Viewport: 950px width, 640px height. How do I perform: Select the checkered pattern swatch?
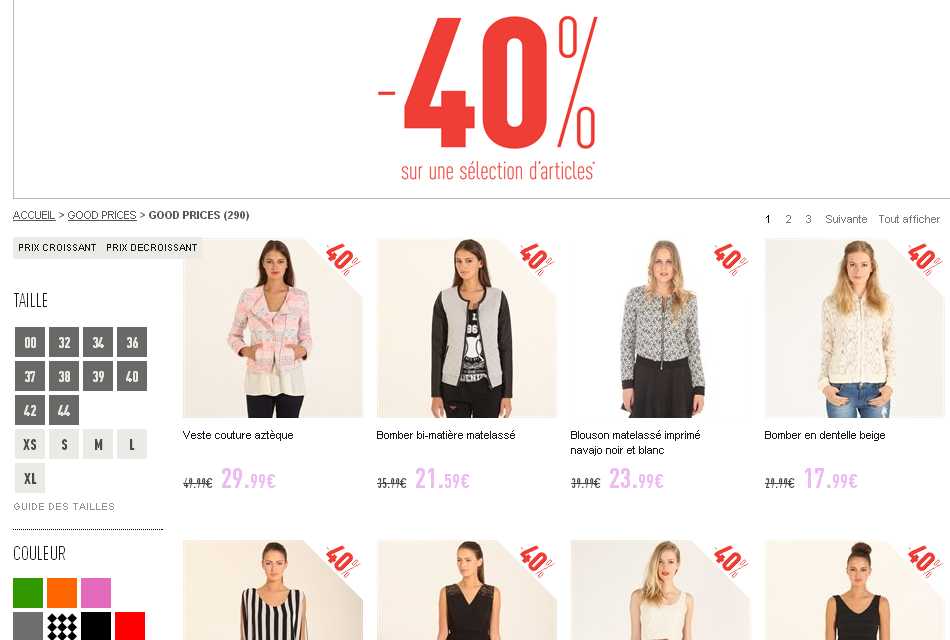coord(62,626)
